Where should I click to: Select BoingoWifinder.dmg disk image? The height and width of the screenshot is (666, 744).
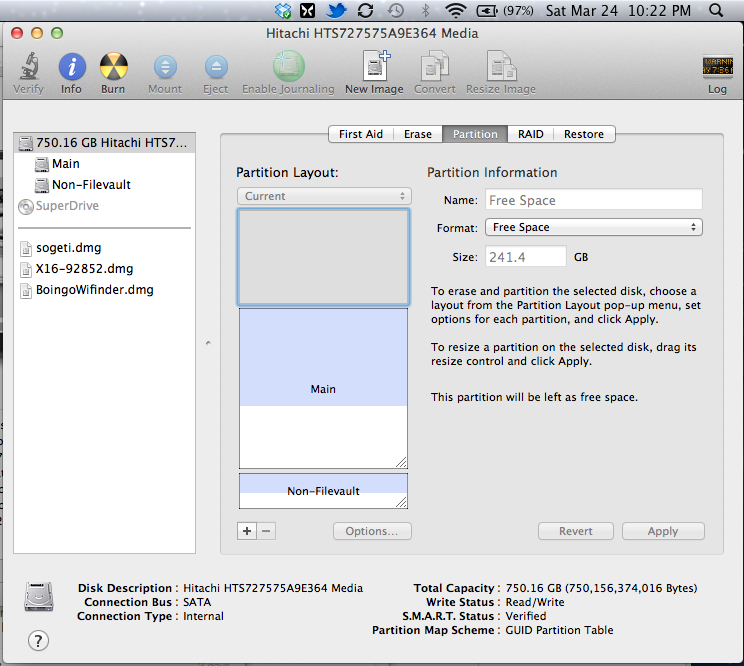tap(104, 289)
